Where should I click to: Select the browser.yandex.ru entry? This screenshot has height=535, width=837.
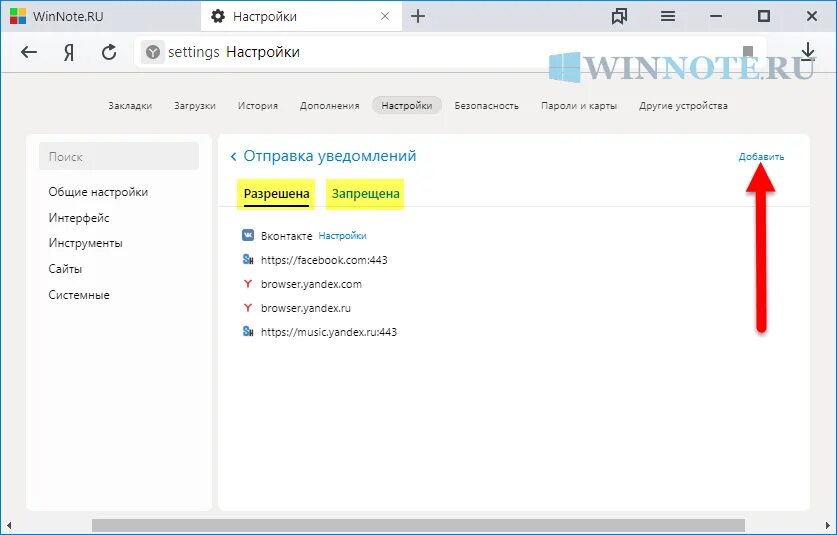coord(306,308)
